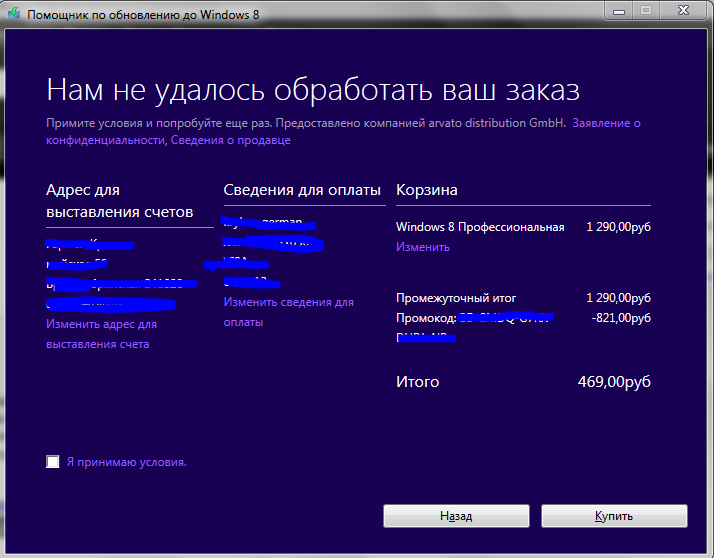Click the Windows 8 upgrade assistant title icon

[x=14, y=13]
